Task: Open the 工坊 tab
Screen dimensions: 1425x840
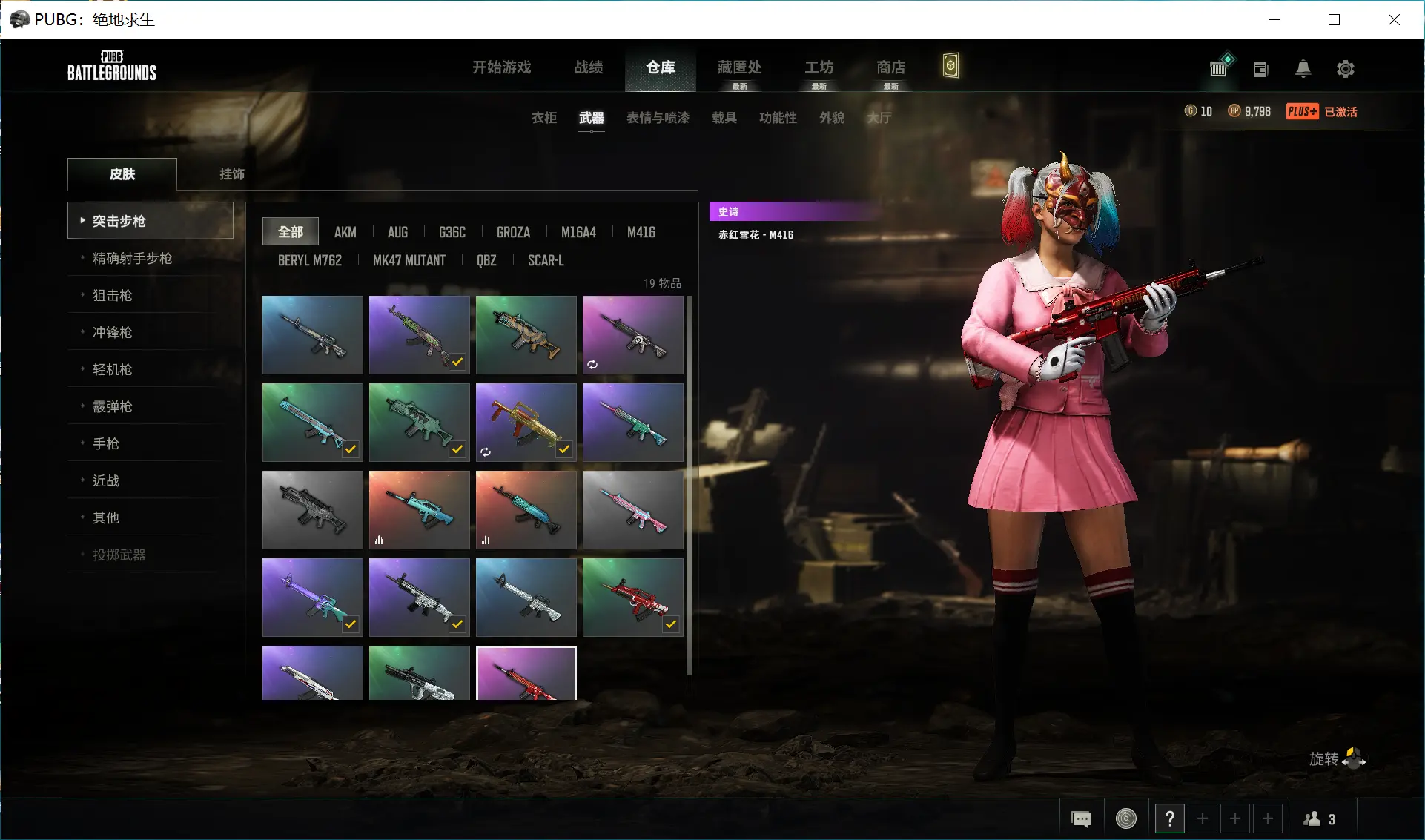Action: [x=819, y=67]
